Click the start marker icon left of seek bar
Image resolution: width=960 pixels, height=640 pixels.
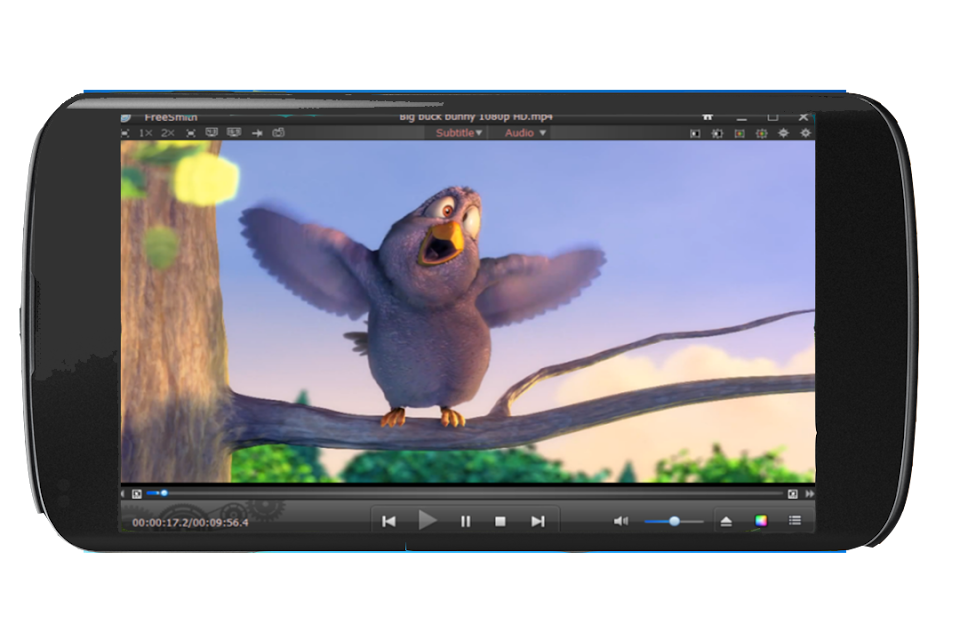(137, 494)
